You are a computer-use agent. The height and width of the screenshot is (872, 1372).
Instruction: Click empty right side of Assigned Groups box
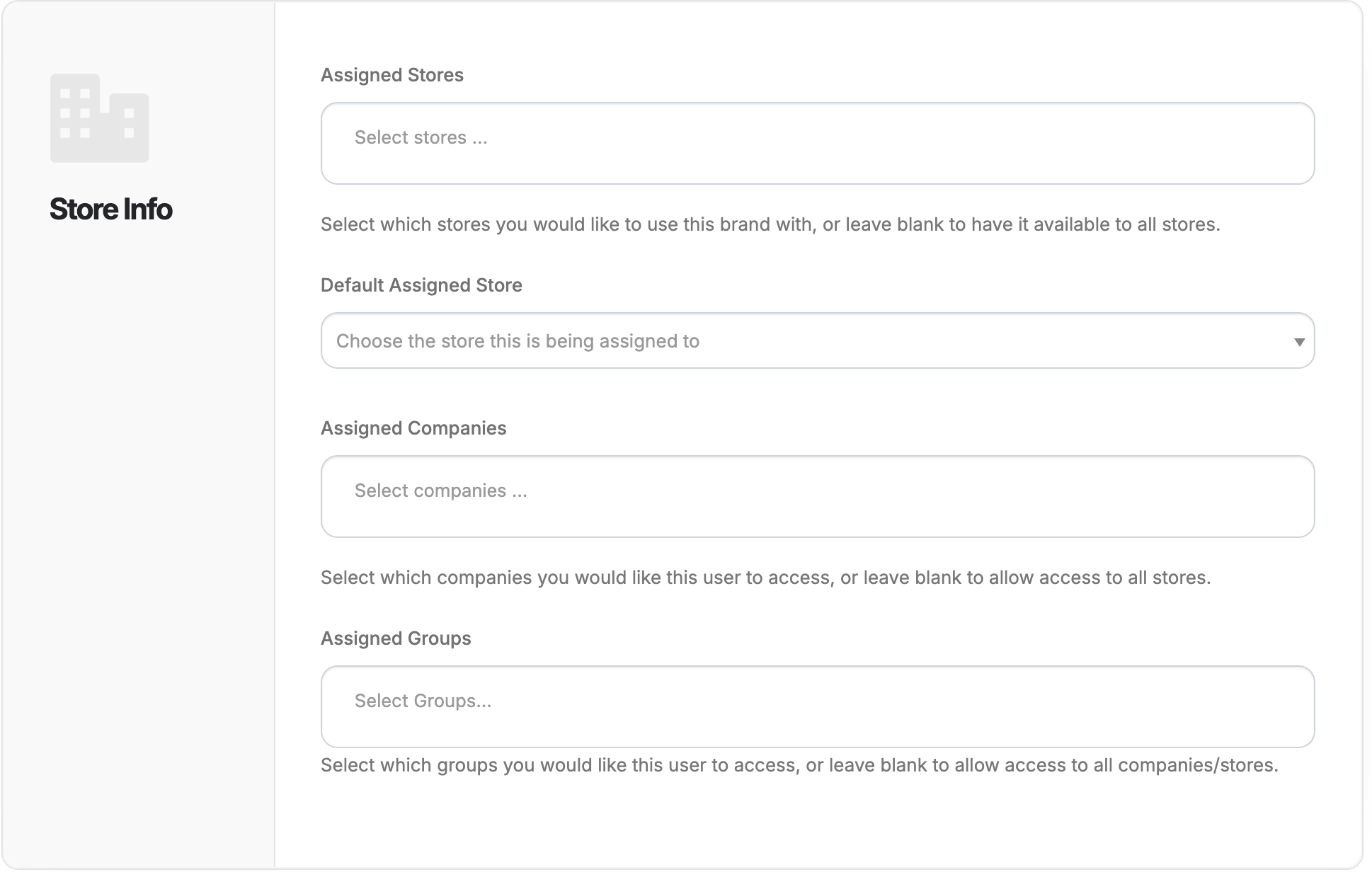[x=1133, y=706]
